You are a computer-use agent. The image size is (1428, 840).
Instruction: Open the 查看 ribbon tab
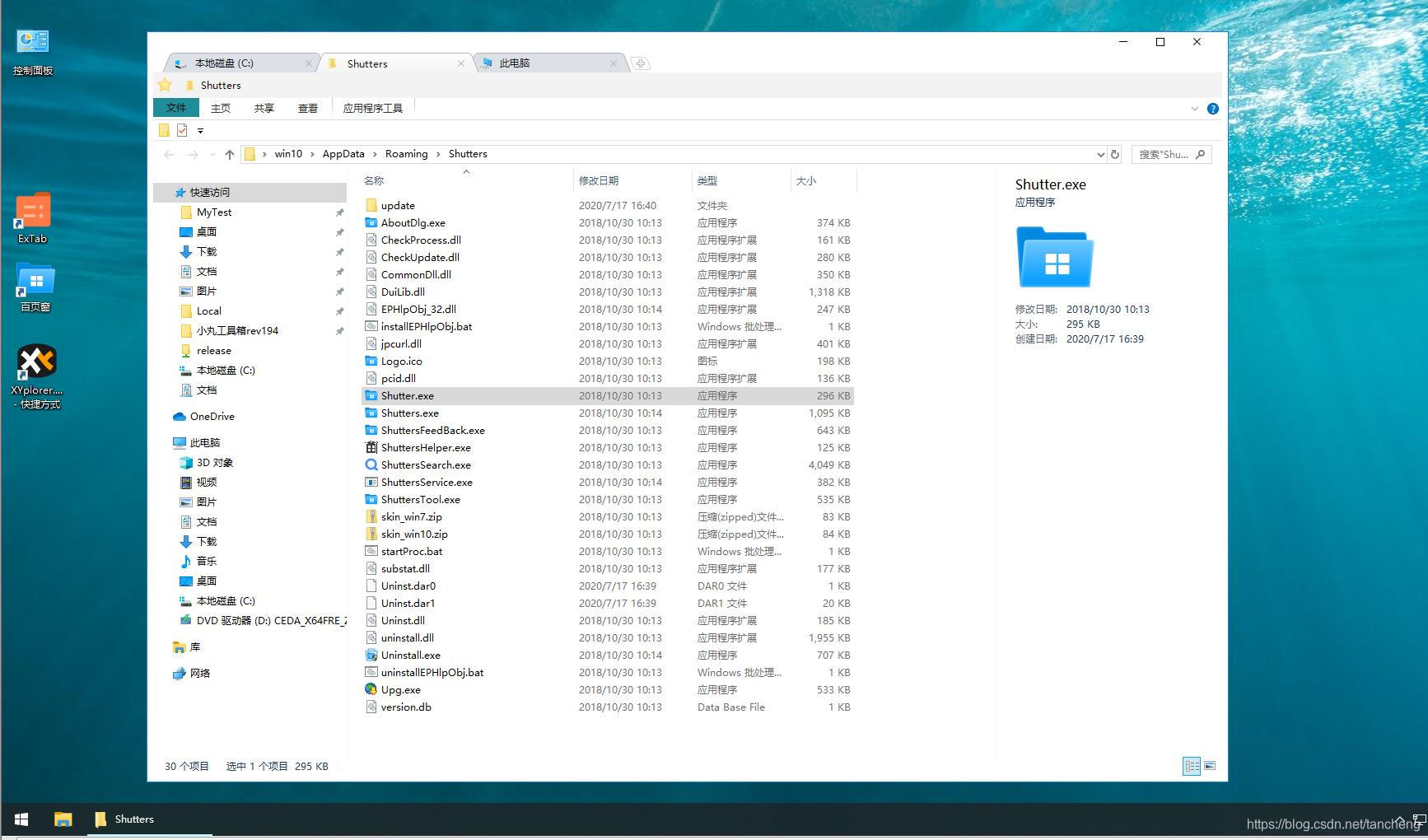tap(308, 107)
